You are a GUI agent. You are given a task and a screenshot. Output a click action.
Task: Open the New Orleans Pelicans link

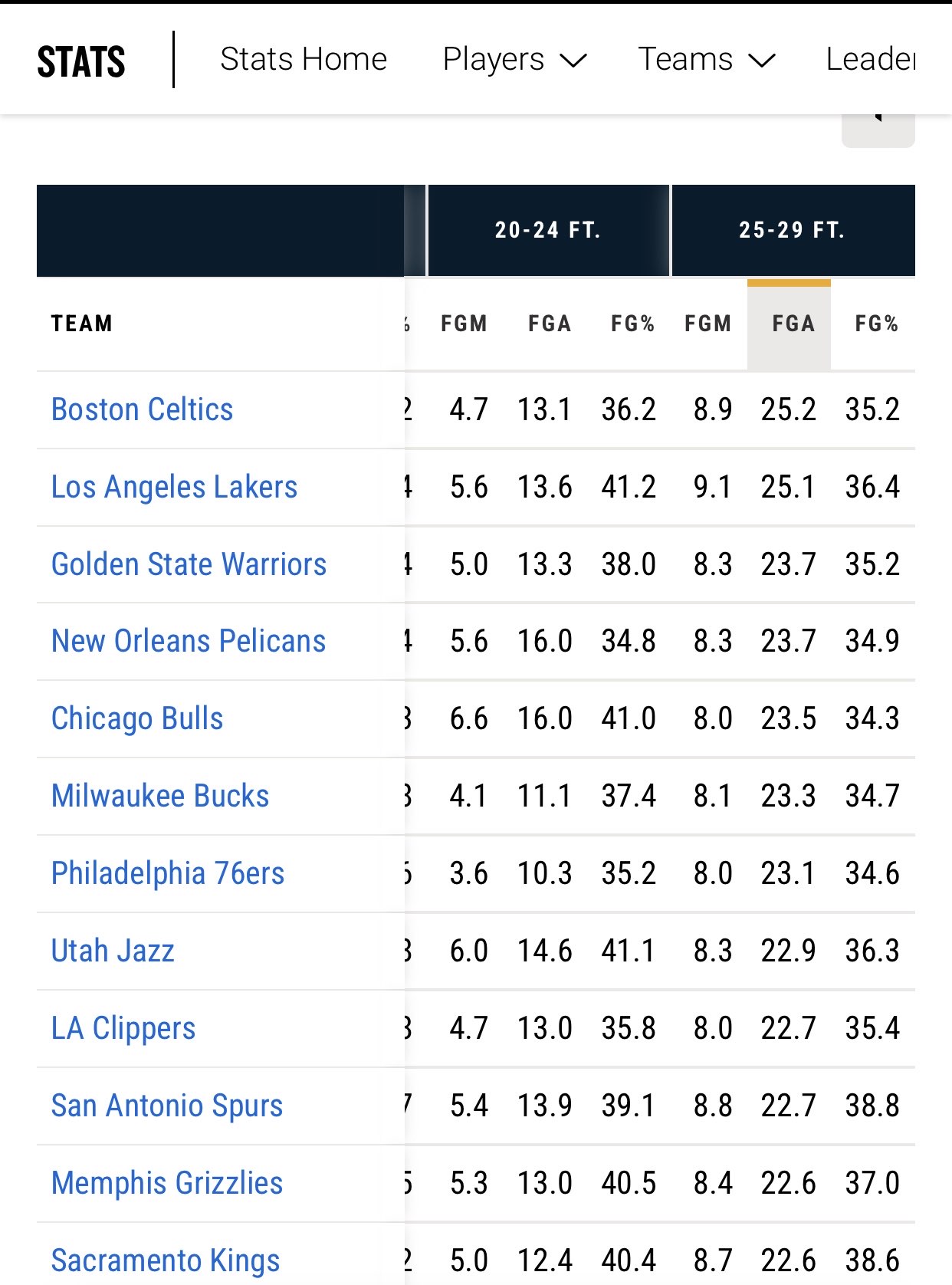189,641
